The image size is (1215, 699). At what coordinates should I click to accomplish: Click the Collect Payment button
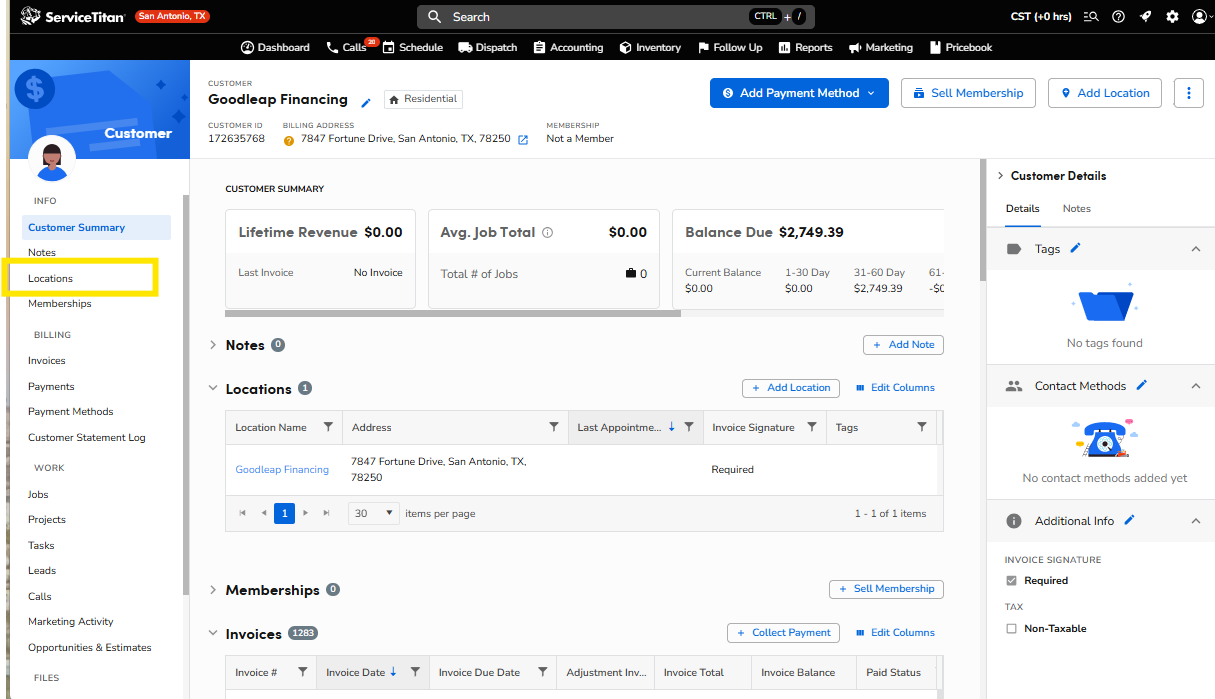coord(783,633)
